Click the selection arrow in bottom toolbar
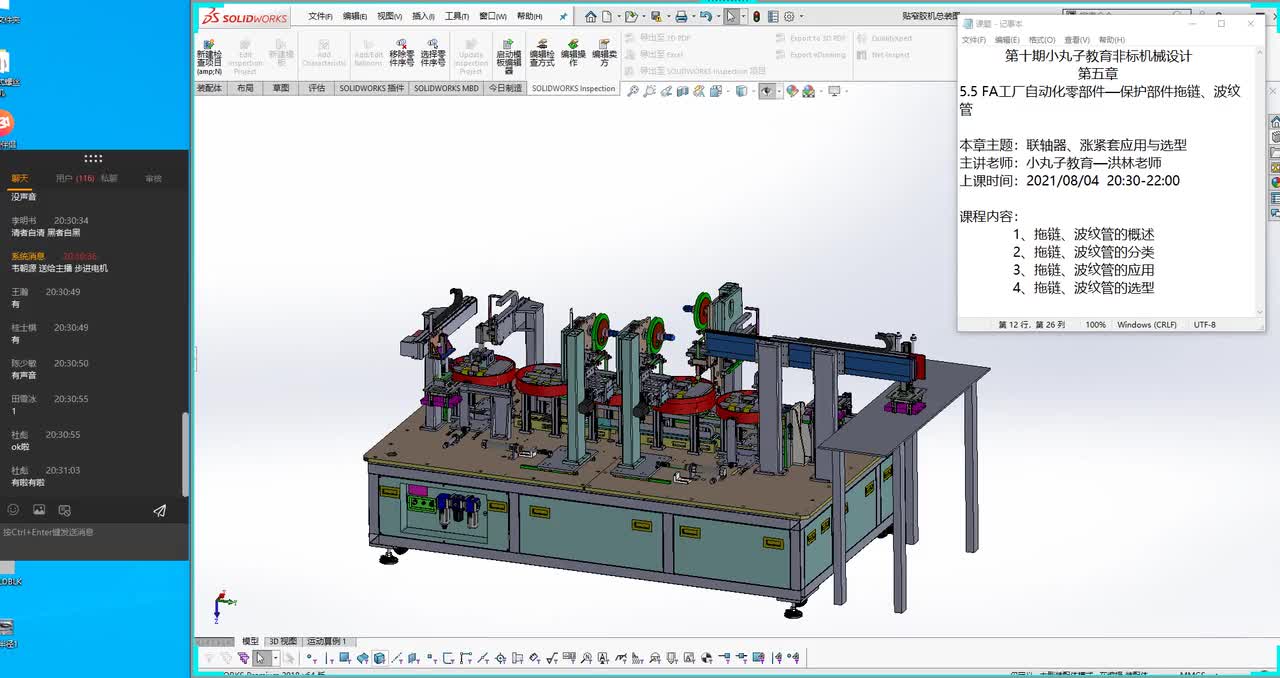 point(260,658)
